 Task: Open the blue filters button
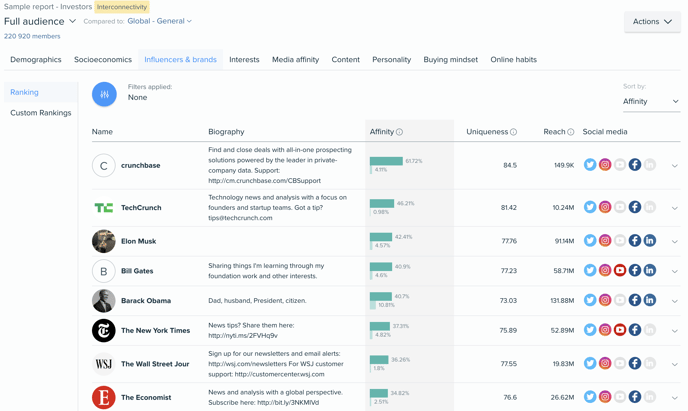[x=104, y=94]
